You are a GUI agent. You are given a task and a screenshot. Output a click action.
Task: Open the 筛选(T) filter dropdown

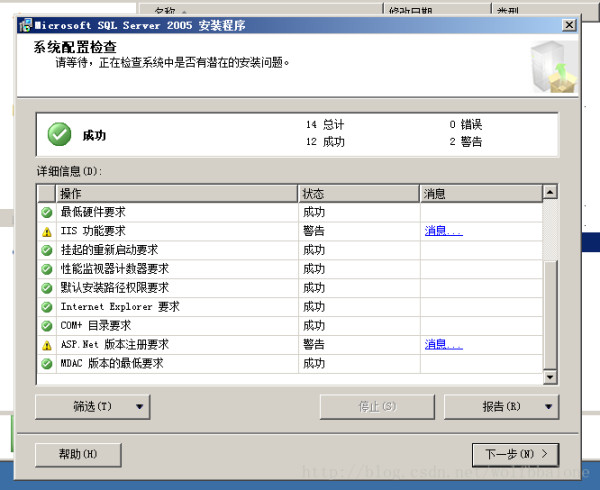(93, 407)
